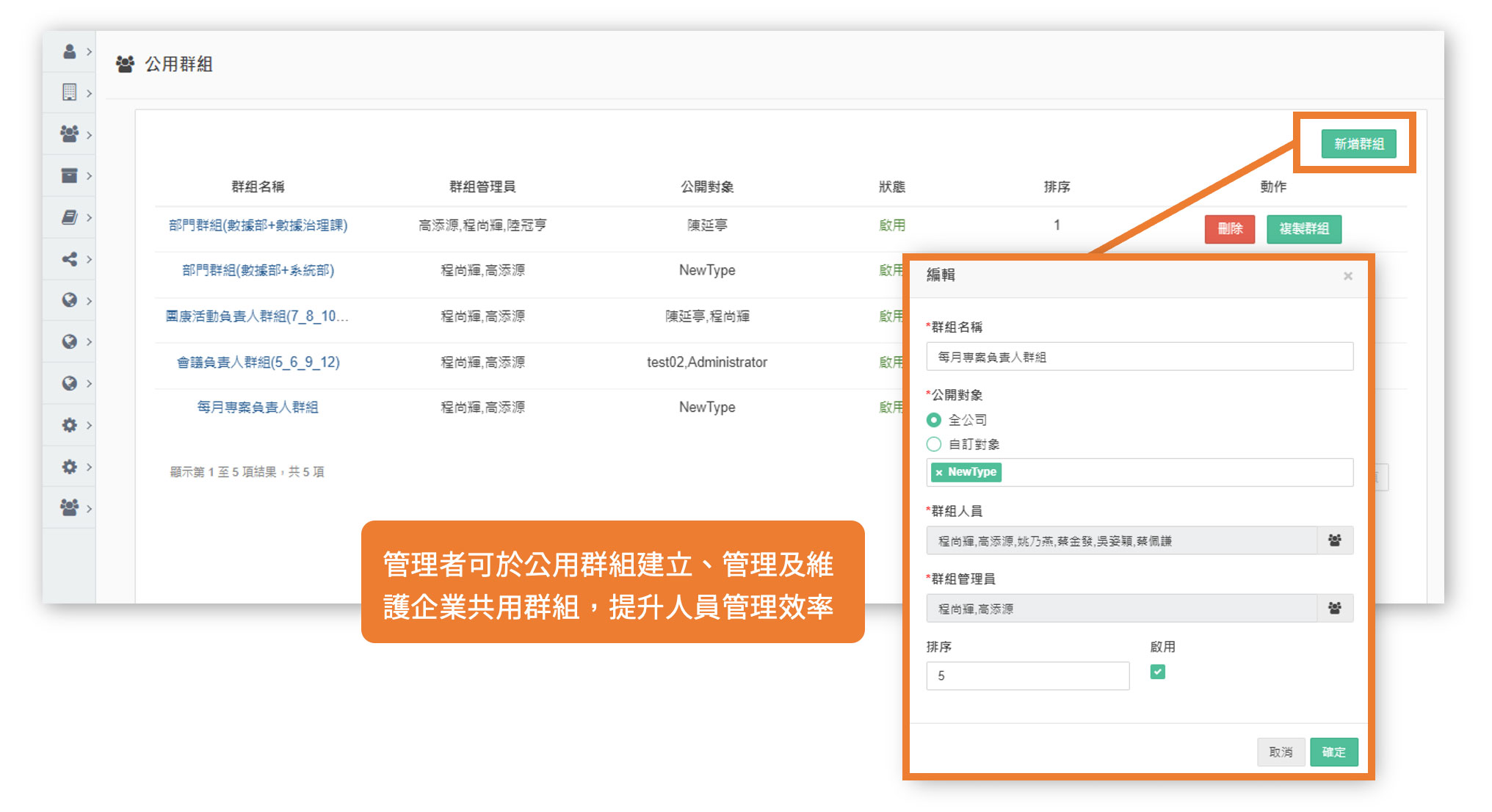
Task: Expand the chevron beside the building icon
Action: click(x=89, y=93)
